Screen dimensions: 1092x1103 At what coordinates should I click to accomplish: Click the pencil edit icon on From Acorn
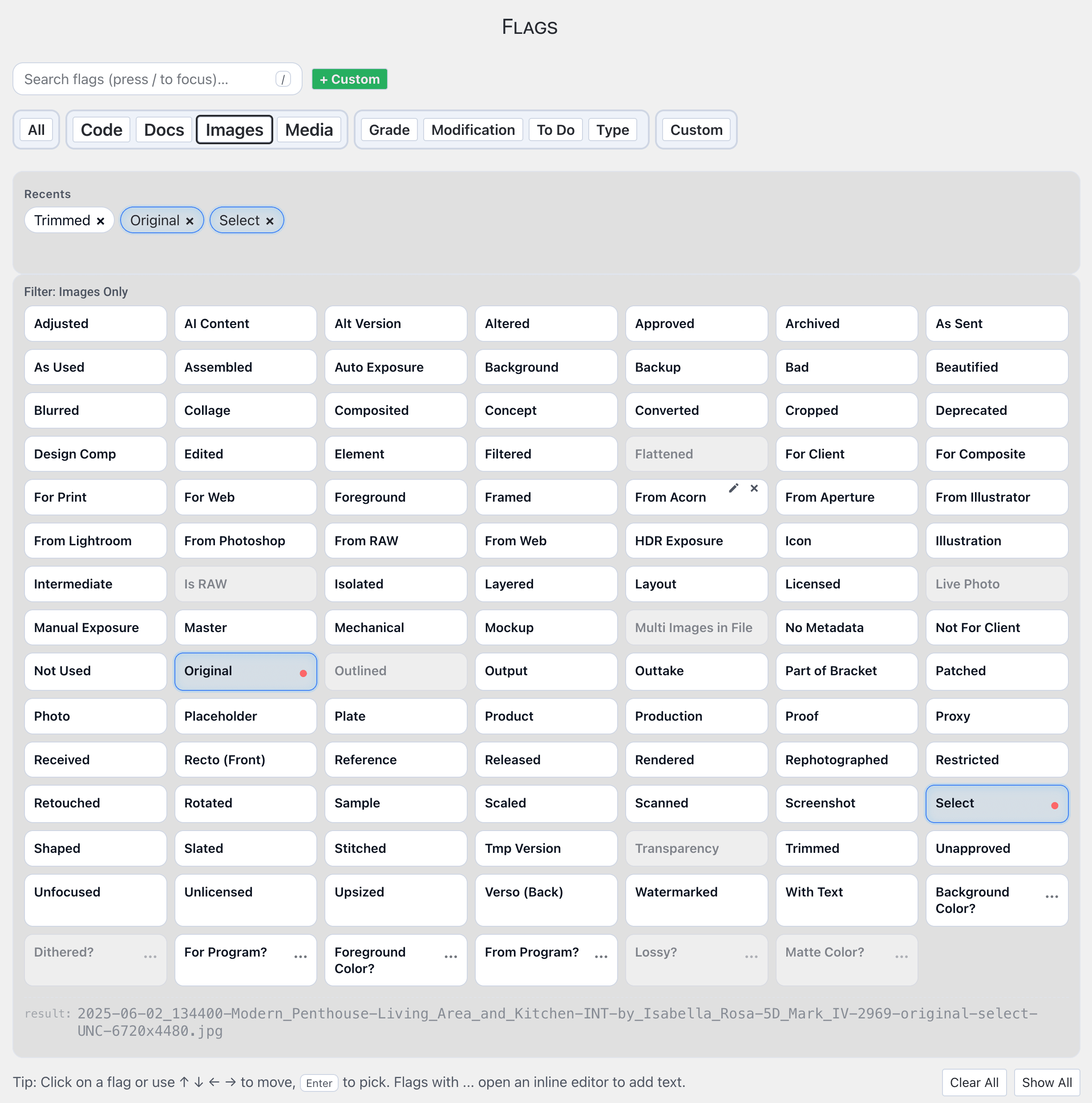733,488
